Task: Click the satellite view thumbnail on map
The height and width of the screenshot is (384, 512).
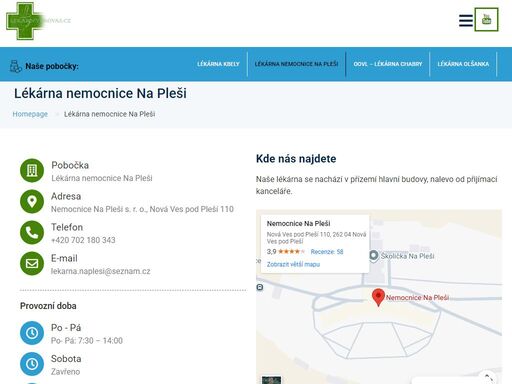Action: pyautogui.click(x=271, y=380)
